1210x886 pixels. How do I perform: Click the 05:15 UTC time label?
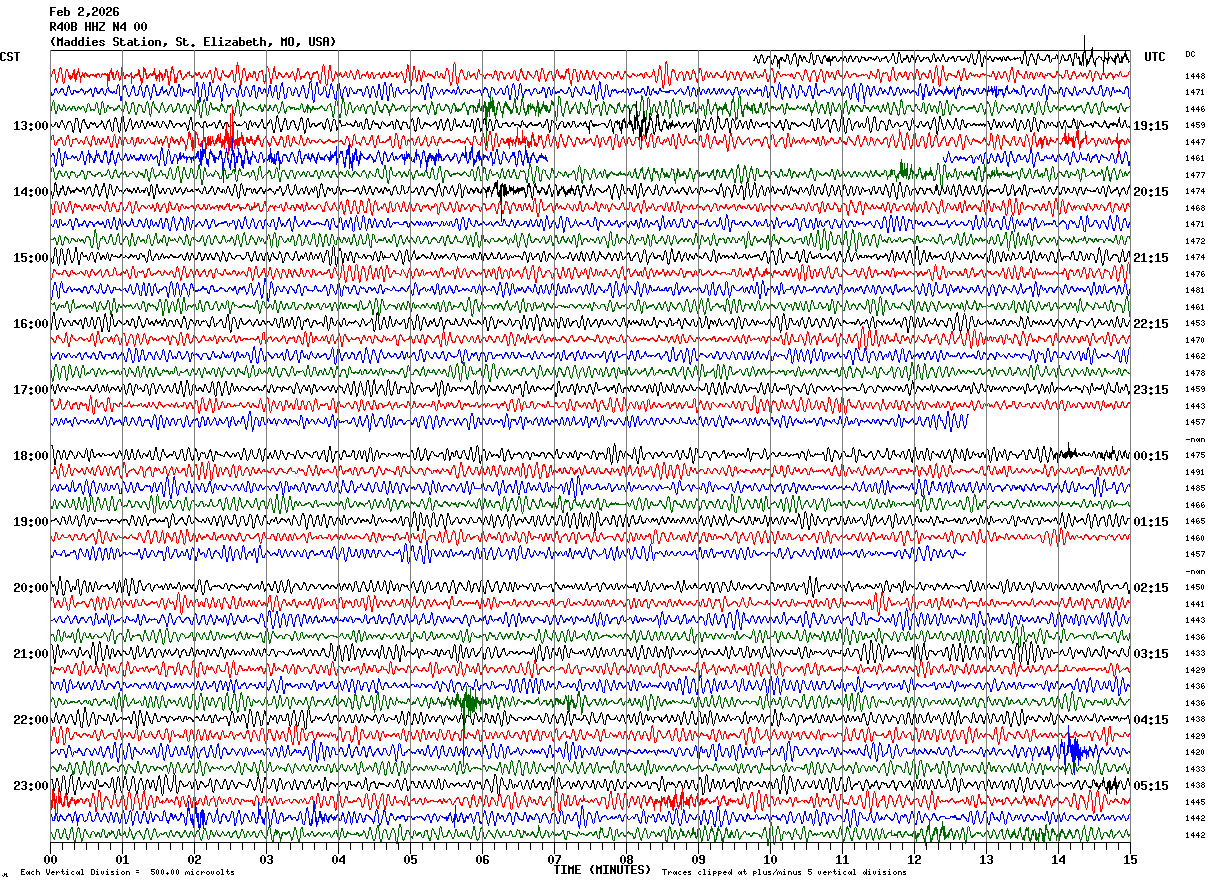[1151, 786]
